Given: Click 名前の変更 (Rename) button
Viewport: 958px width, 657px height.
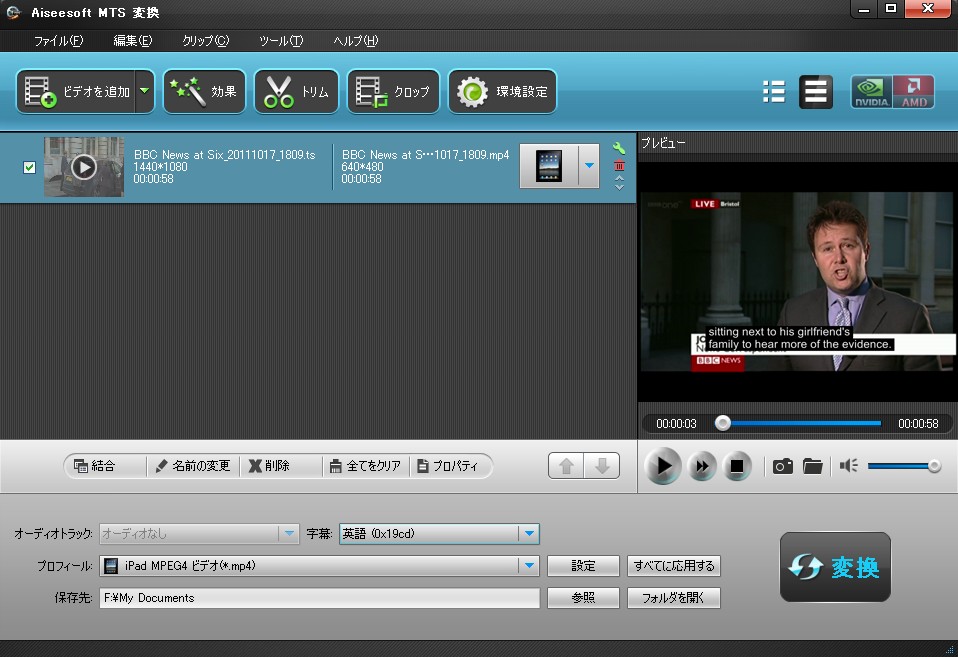Looking at the screenshot, I should click(193, 466).
